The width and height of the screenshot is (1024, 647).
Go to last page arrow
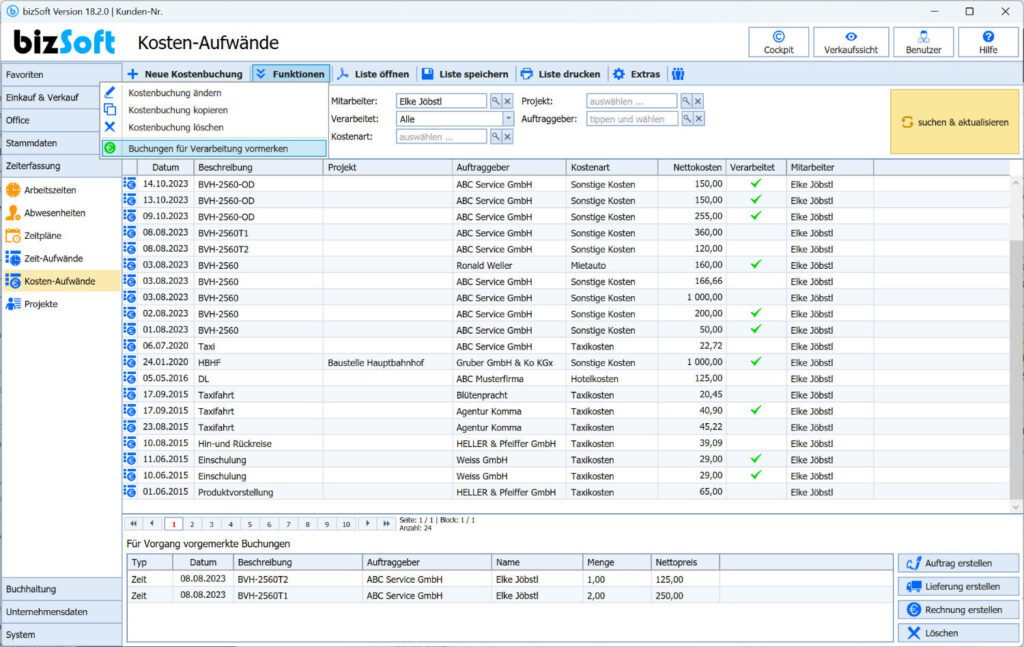coord(386,524)
